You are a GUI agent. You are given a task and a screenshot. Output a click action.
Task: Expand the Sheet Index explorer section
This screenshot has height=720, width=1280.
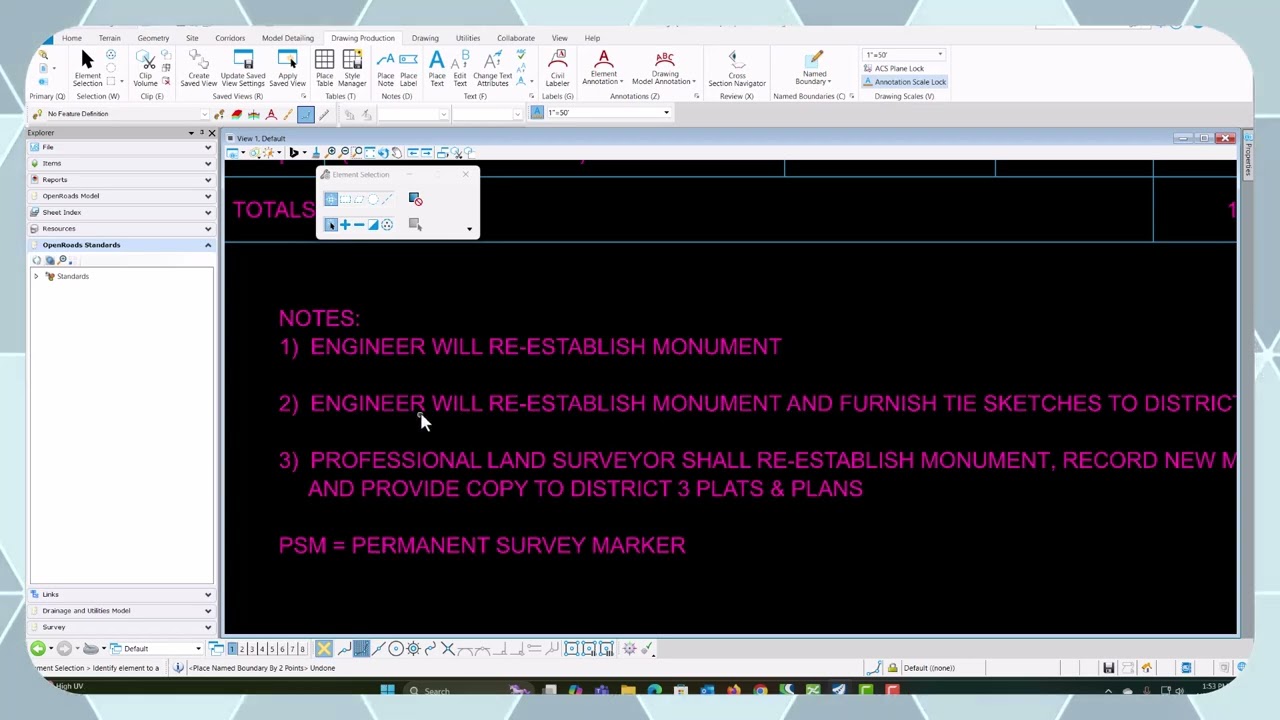point(121,212)
